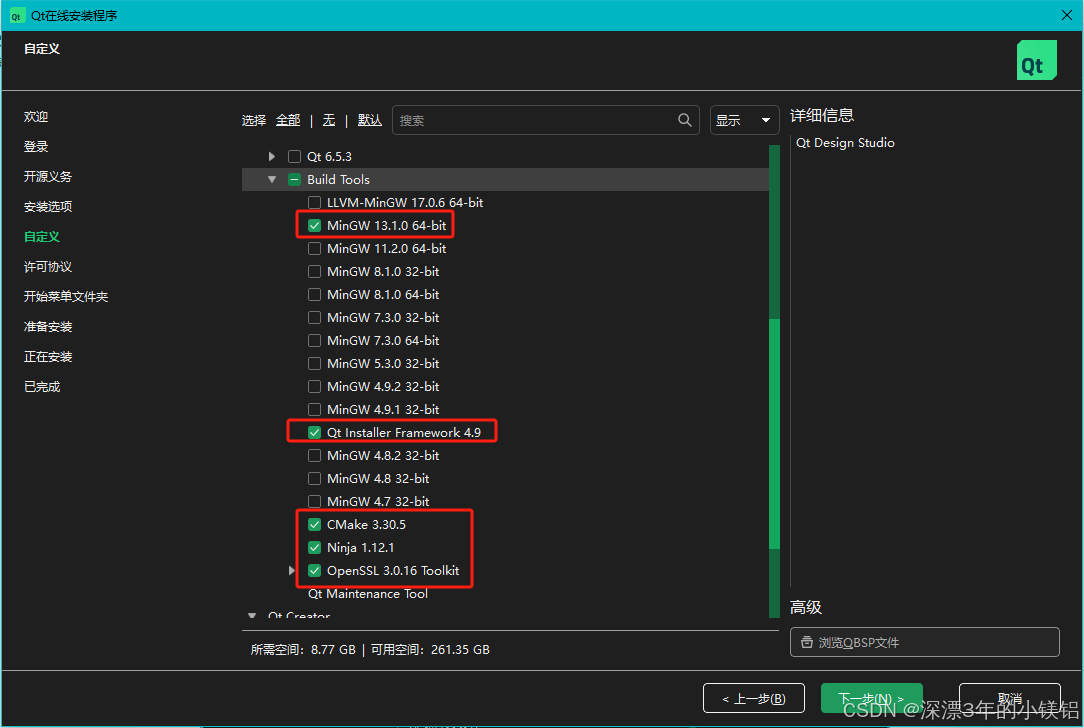
Task: Click the icon on the QBSP browse button
Action: [x=806, y=642]
